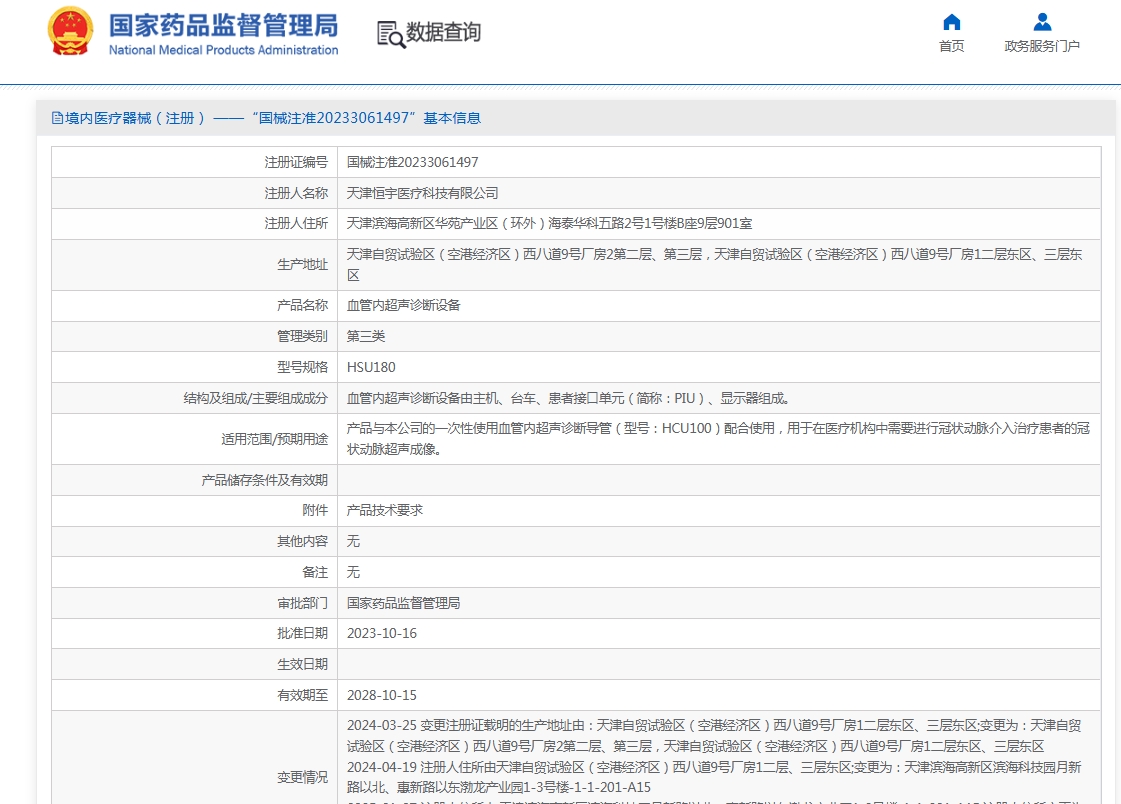This screenshot has height=804, width=1121.
Task: Click the 政务服务门户 user icon
Action: click(x=1042, y=22)
